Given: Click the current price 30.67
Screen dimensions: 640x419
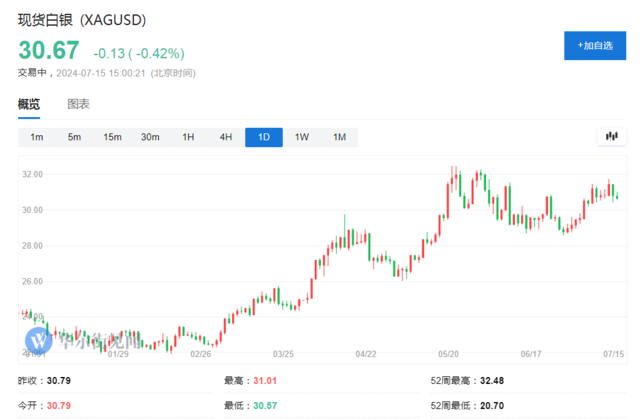Looking at the screenshot, I should (49, 50).
